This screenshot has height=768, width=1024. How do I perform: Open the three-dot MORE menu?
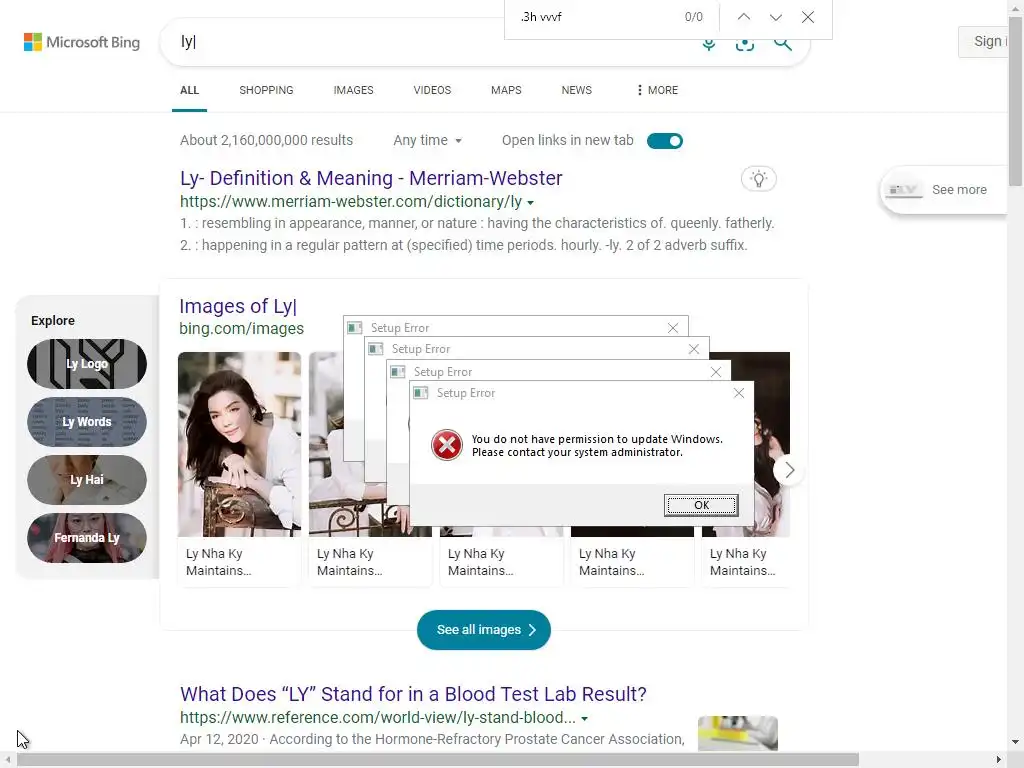pyautogui.click(x=658, y=90)
